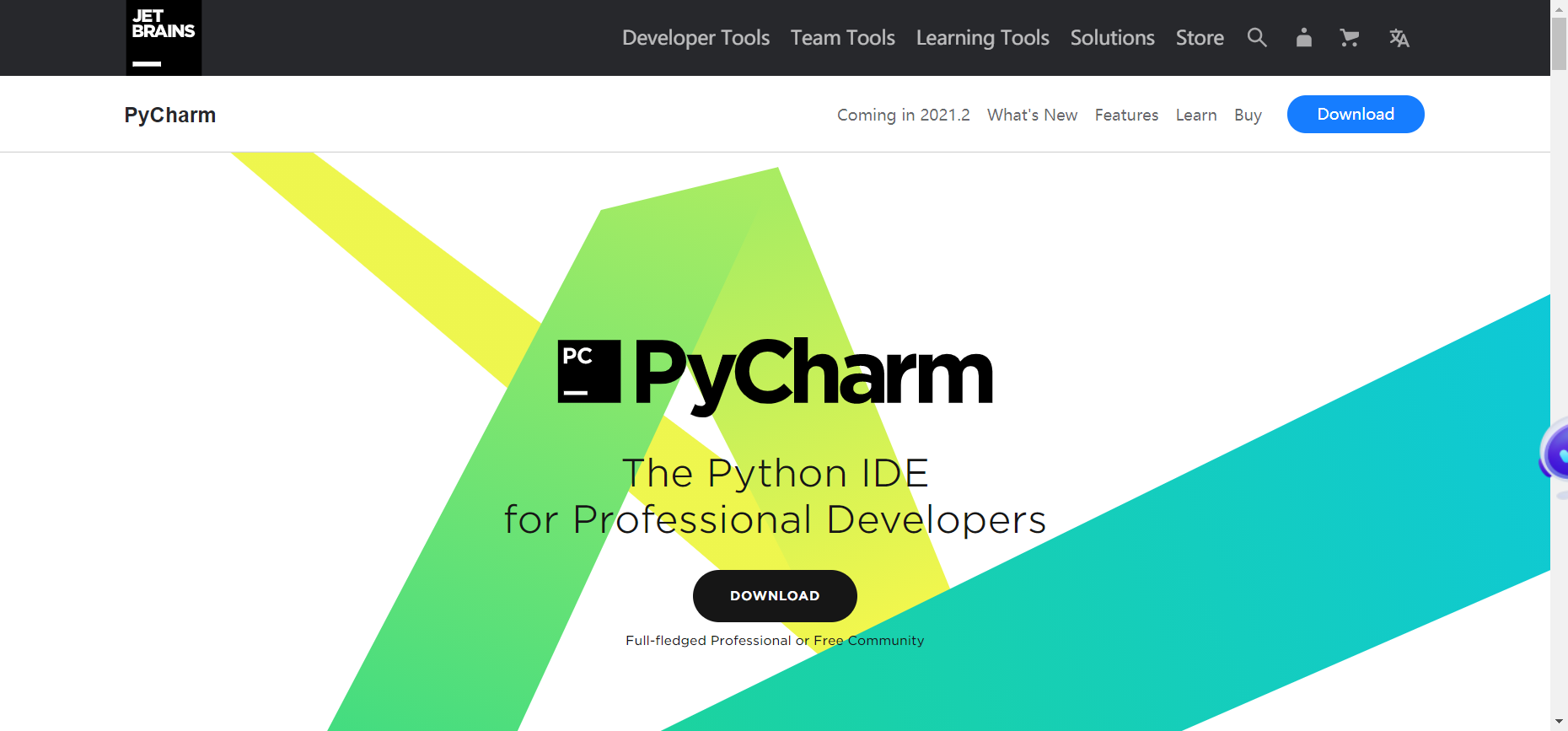Image resolution: width=1568 pixels, height=731 pixels.
Task: Click the black DOWNLOAD button
Action: click(775, 596)
